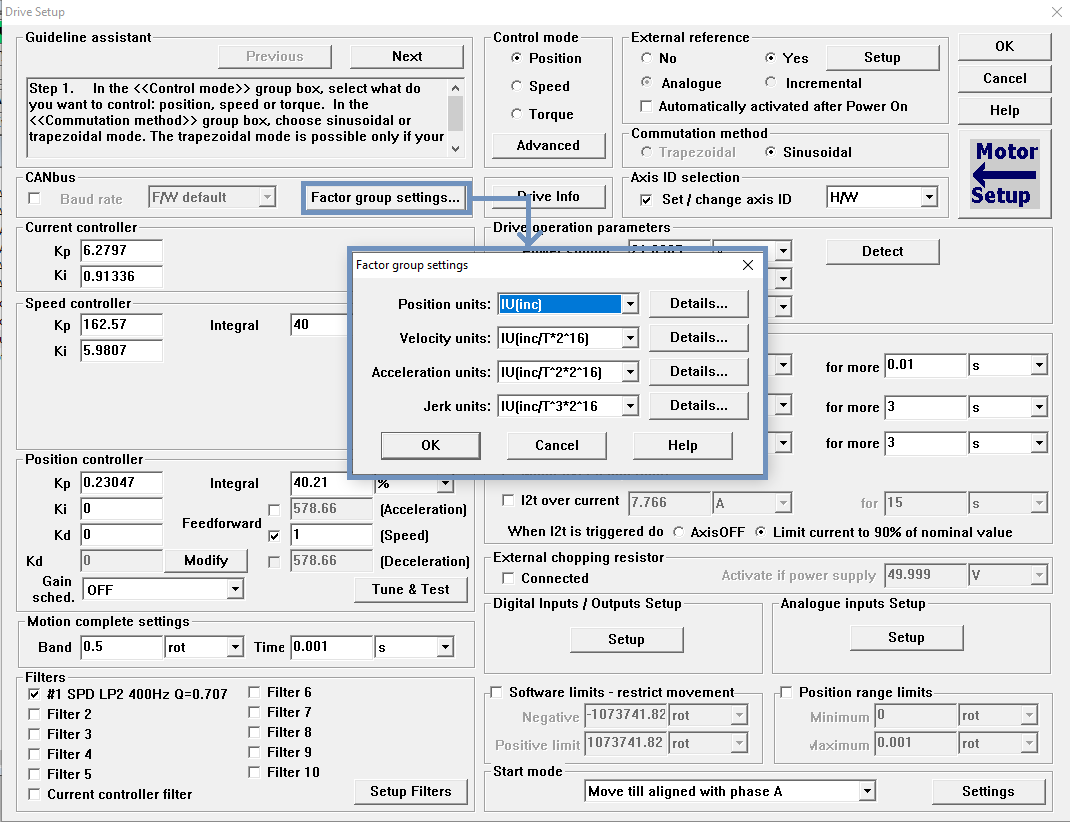
Task: Close the Drive Setup window
Action: pos(1056,12)
